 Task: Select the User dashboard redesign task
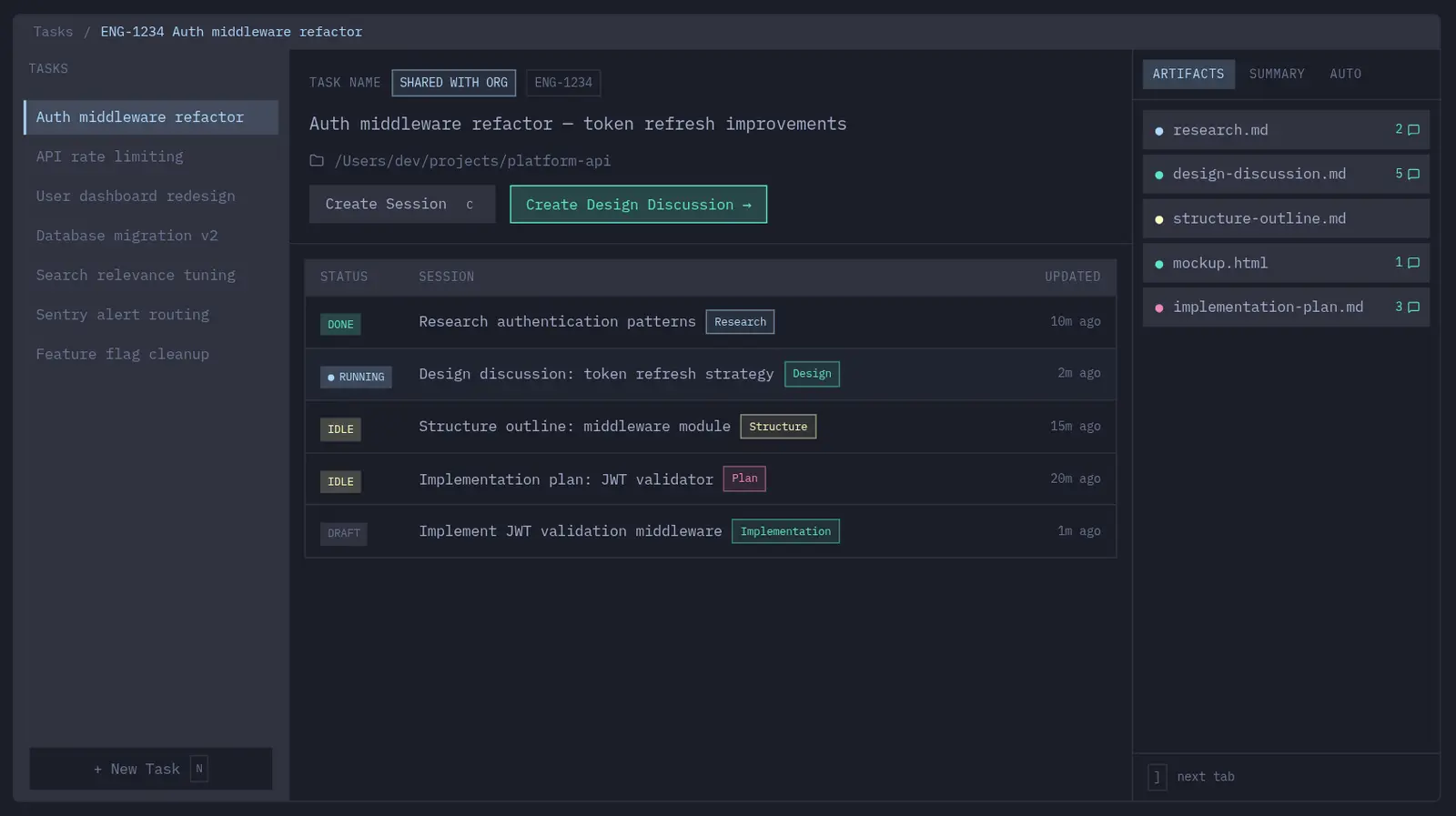coord(151,196)
